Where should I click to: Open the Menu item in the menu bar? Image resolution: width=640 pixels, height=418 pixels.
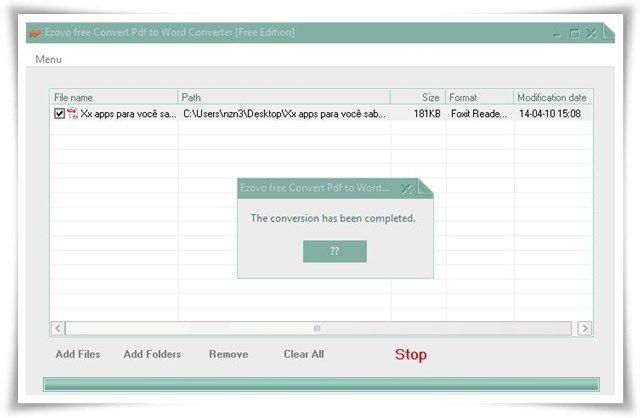point(48,59)
